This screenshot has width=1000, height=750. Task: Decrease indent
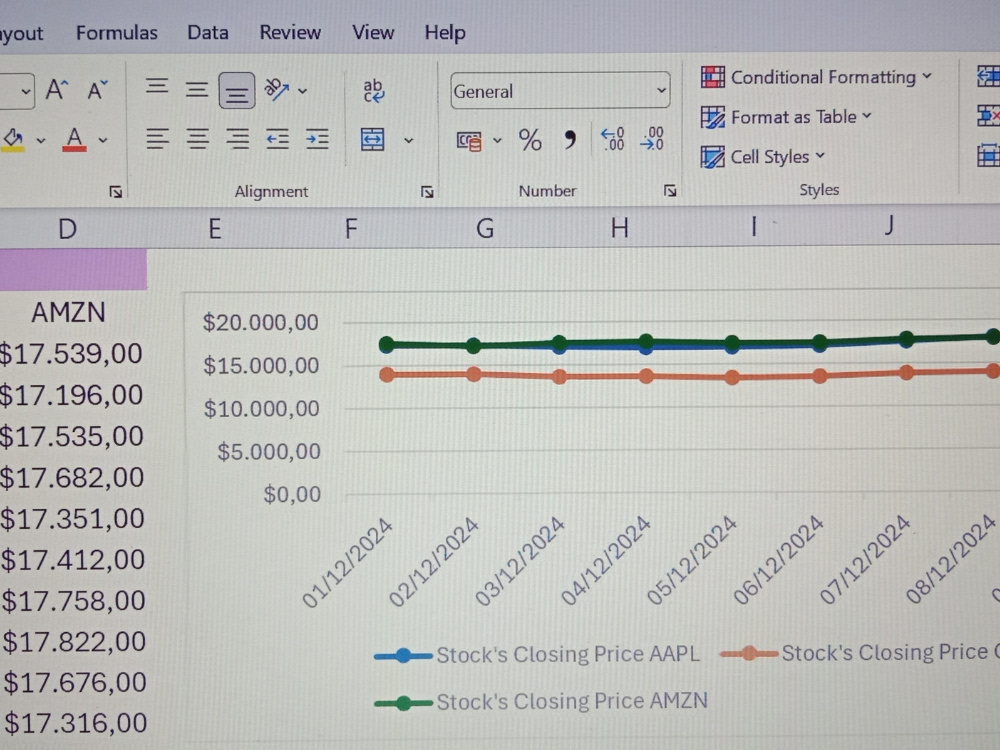(277, 138)
